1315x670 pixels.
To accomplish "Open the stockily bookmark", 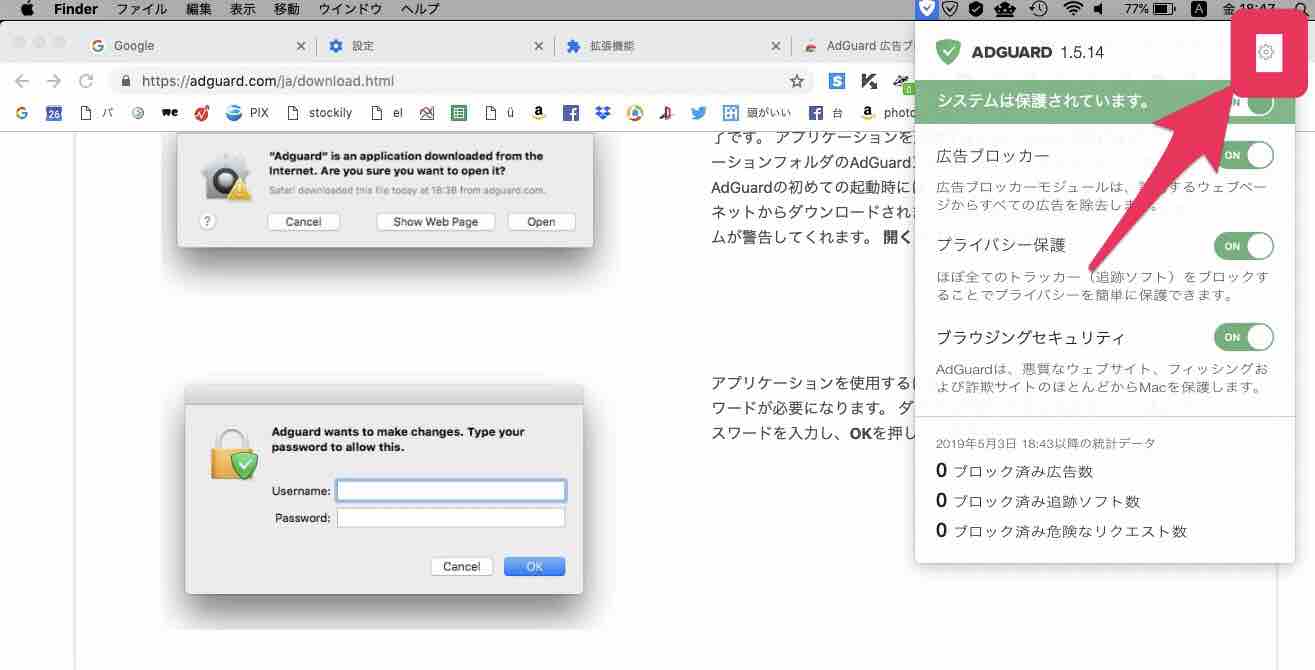I will click(x=319, y=113).
